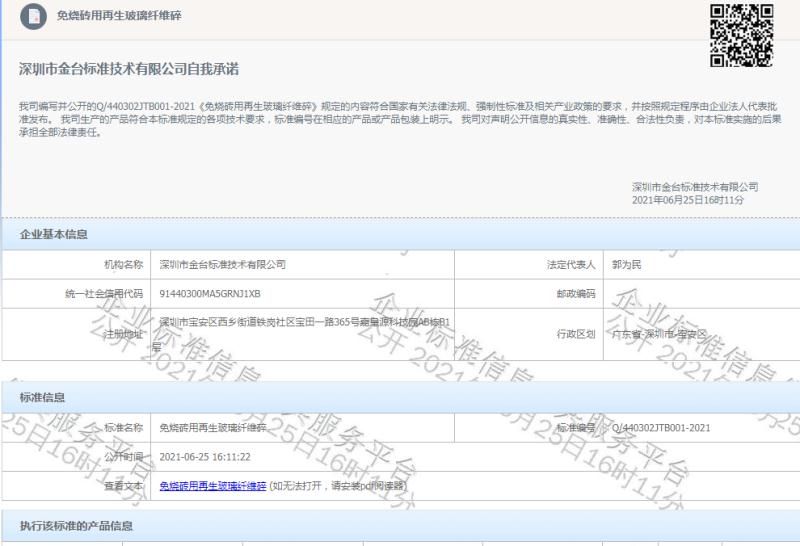800x546 pixels.
Task: Select heading 深圳市金台标准技术有限公司自我承诺
Action: (129, 69)
